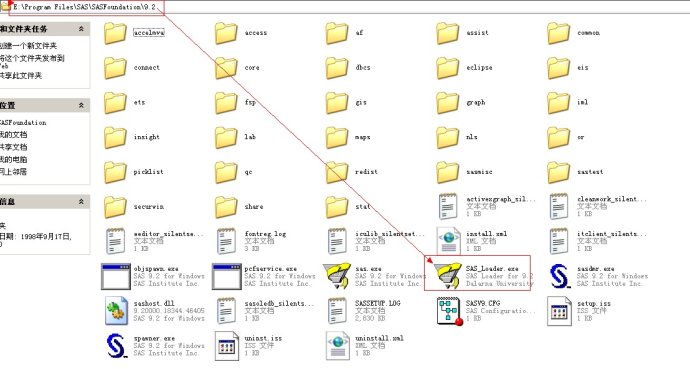Image resolution: width=690 pixels, height=369 pixels.
Task: Open the dbcs folder
Action: click(337, 68)
